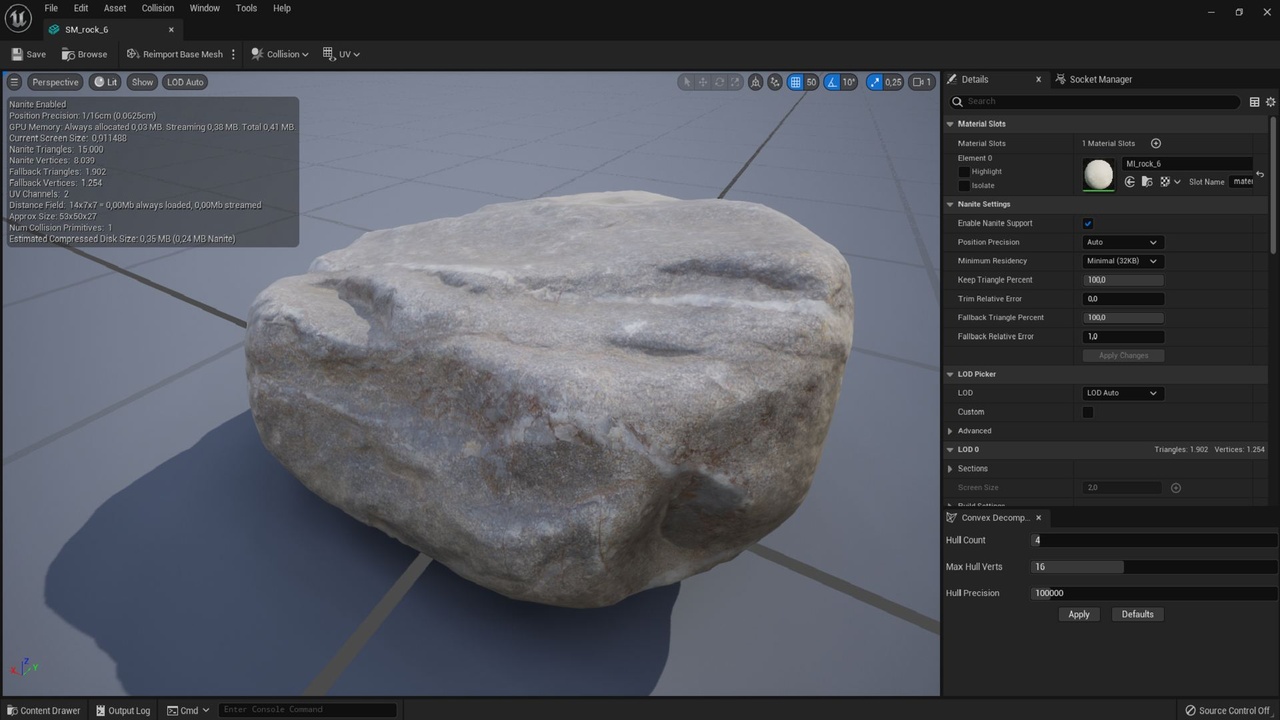1280x720 pixels.
Task: Adjust the Max Hull Verts slider
Action: tap(1155, 567)
